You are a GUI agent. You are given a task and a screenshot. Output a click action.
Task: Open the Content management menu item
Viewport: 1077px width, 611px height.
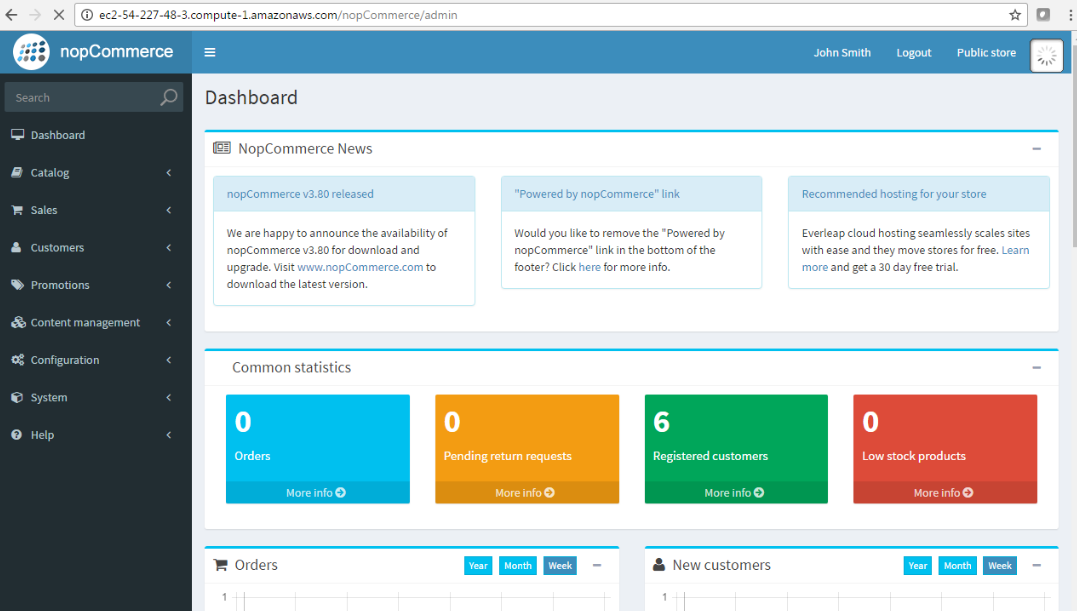[x=96, y=322]
